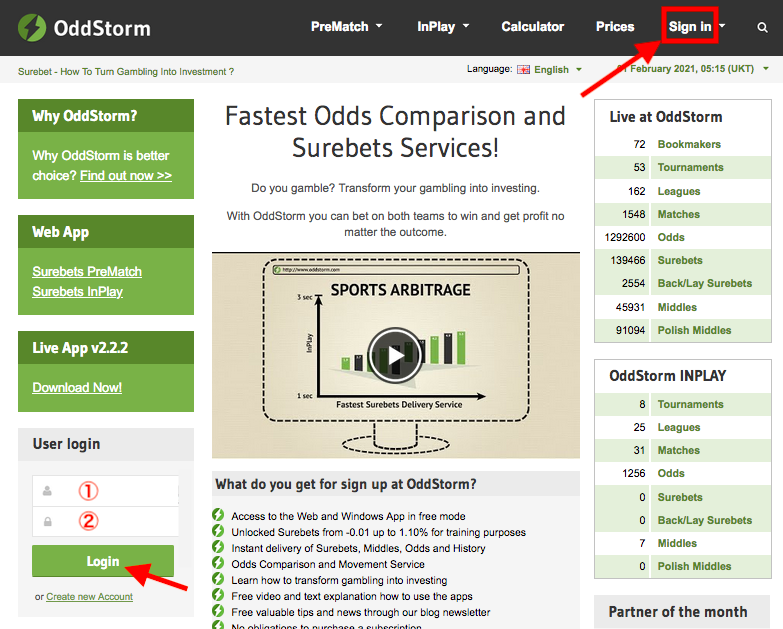Click the green Login button
Screen dimensions: 783x629
click(x=103, y=561)
